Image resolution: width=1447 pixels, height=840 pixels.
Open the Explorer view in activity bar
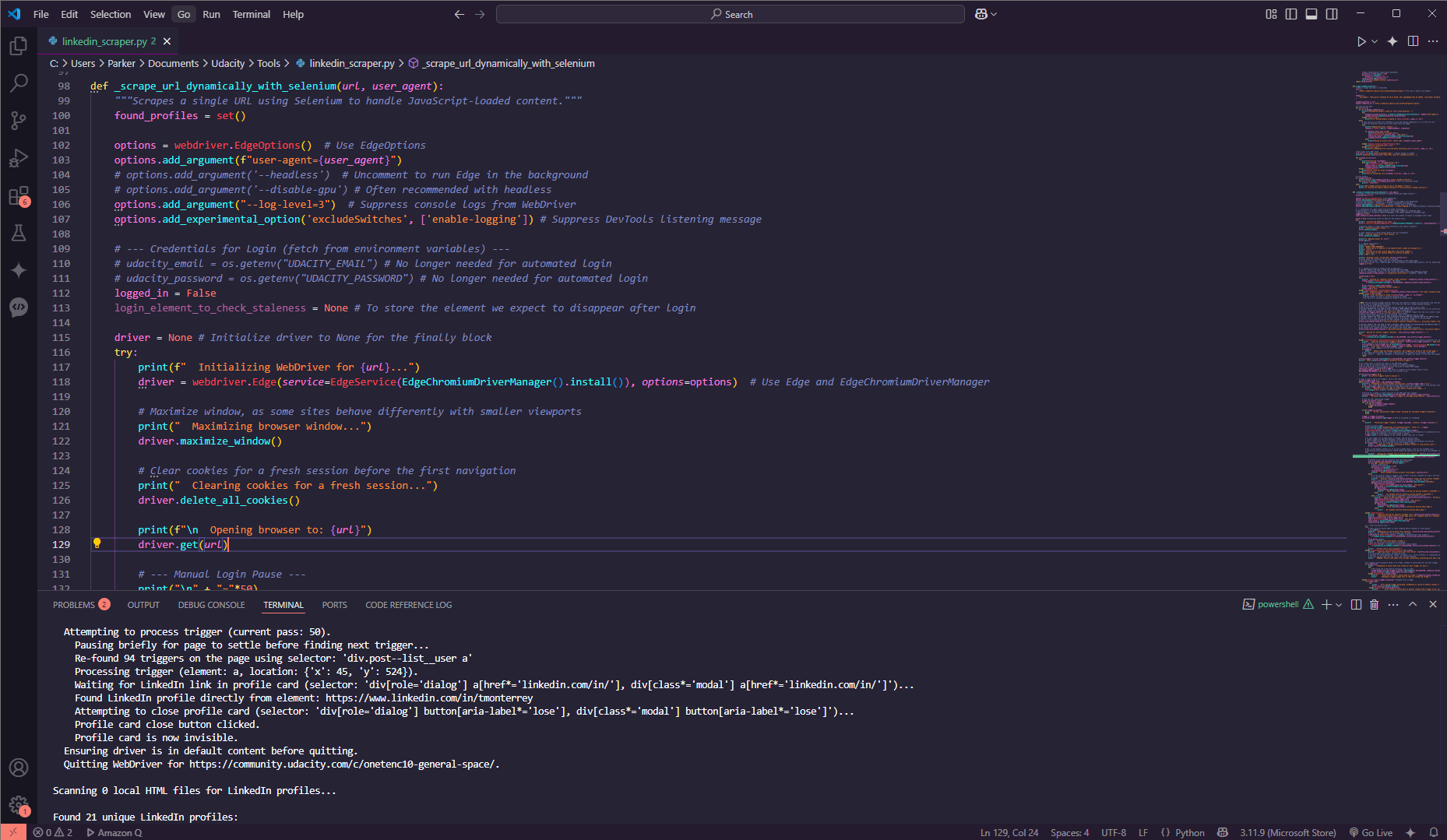pyautogui.click(x=19, y=46)
